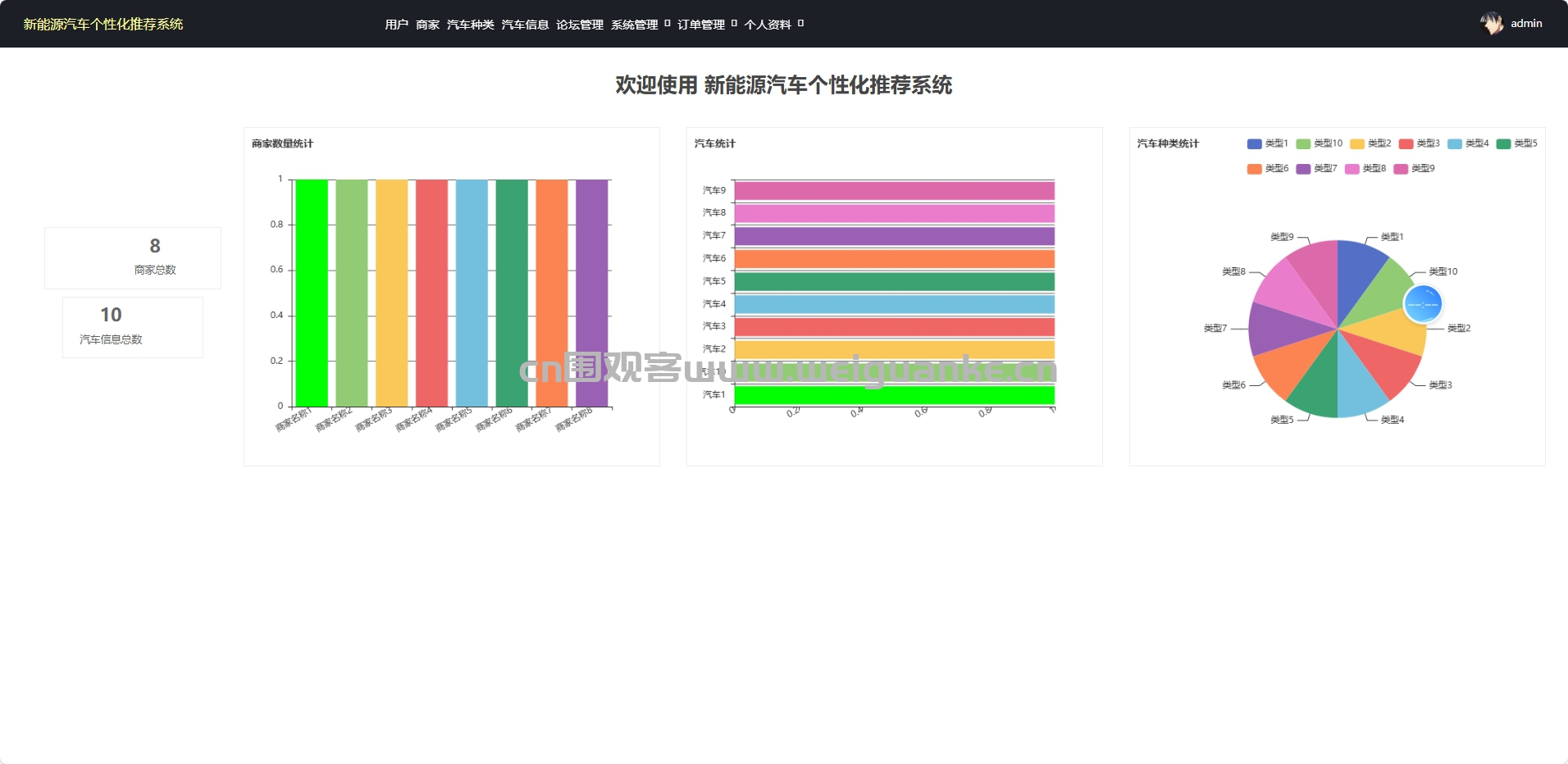
Task: Select the 汽车信息总数 statistics card
Action: 133,327
